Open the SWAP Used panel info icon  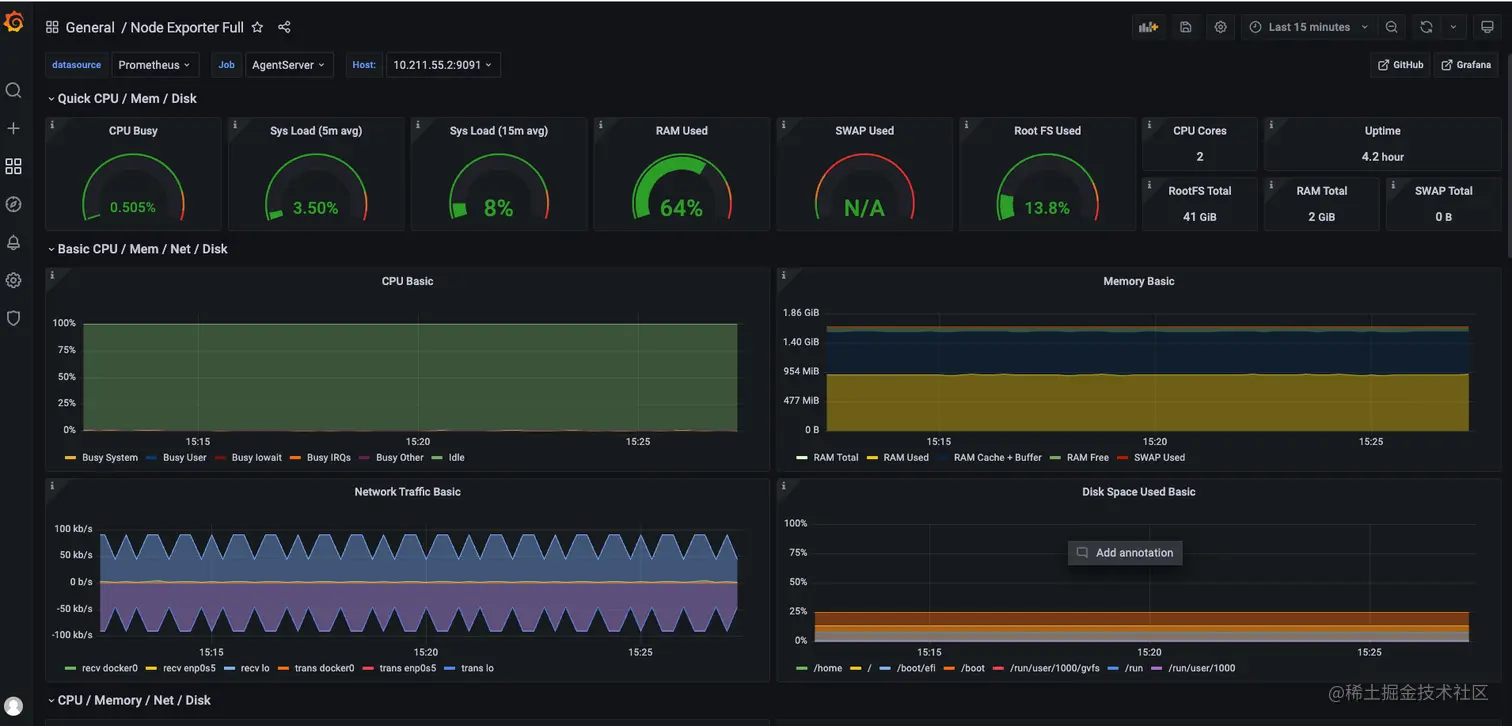pyautogui.click(x=784, y=125)
